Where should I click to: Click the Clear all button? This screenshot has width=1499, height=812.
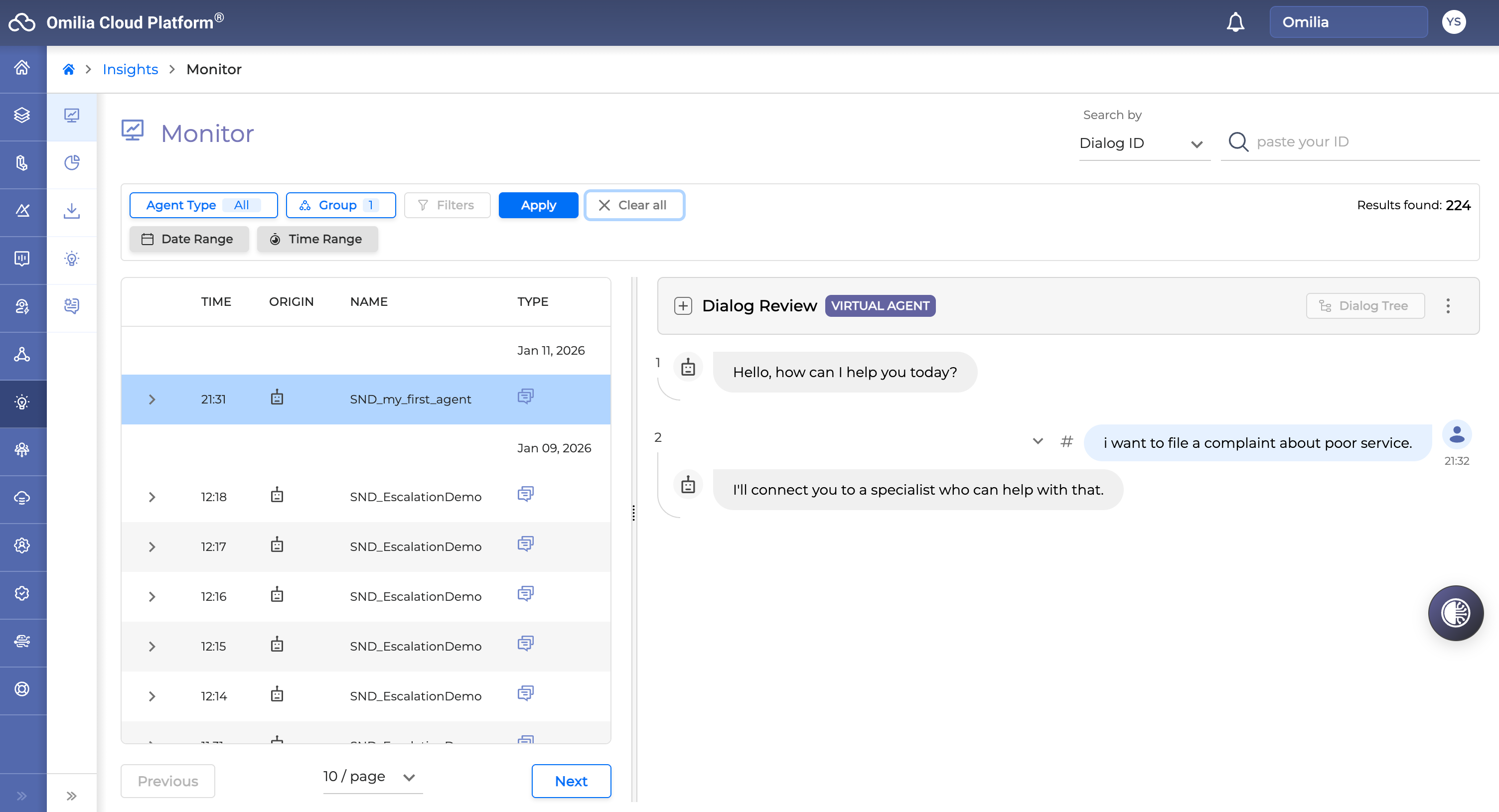tap(634, 205)
